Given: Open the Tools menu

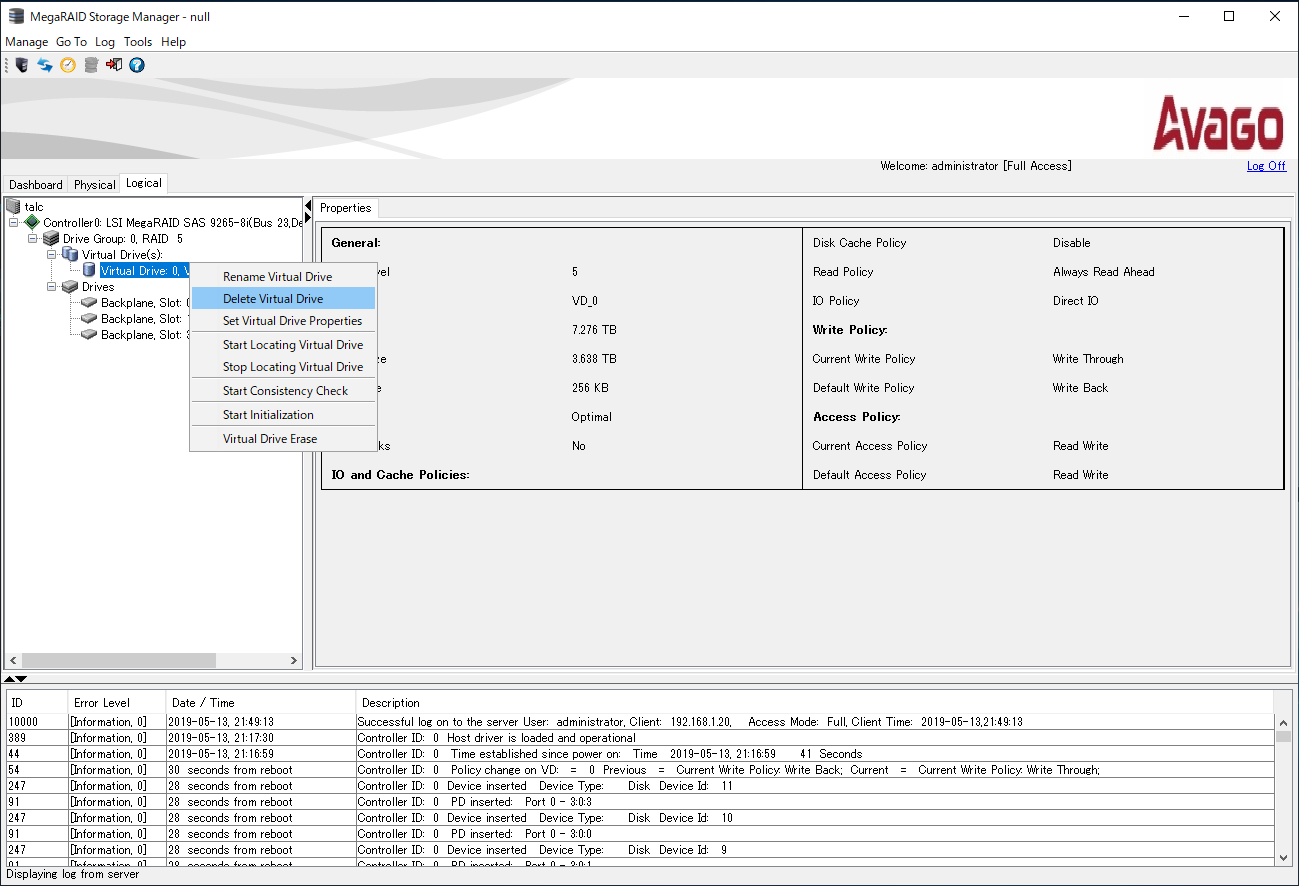Looking at the screenshot, I should [x=138, y=42].
